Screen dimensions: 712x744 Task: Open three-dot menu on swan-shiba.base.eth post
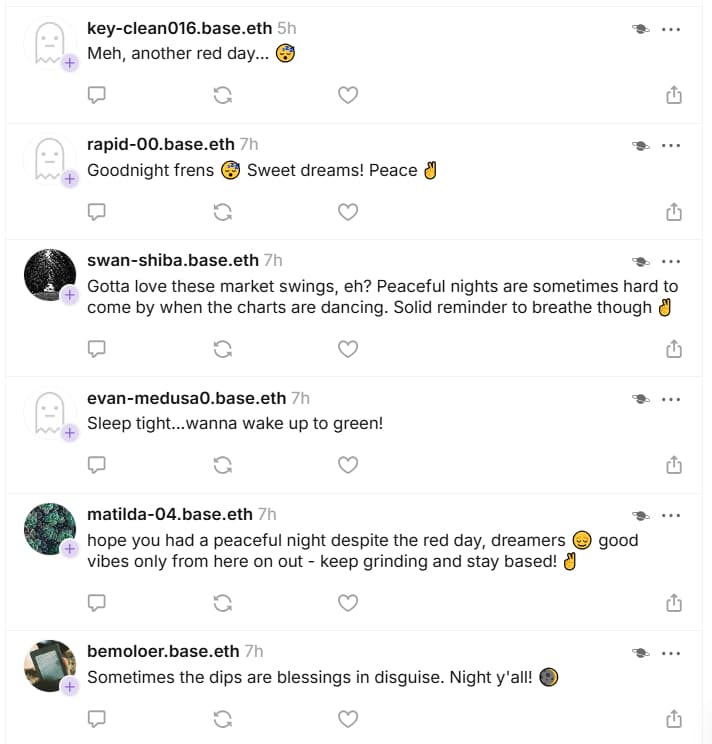pos(671,262)
